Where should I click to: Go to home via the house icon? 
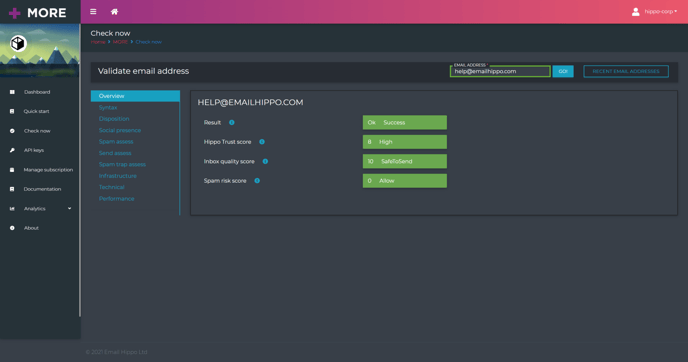tap(114, 12)
